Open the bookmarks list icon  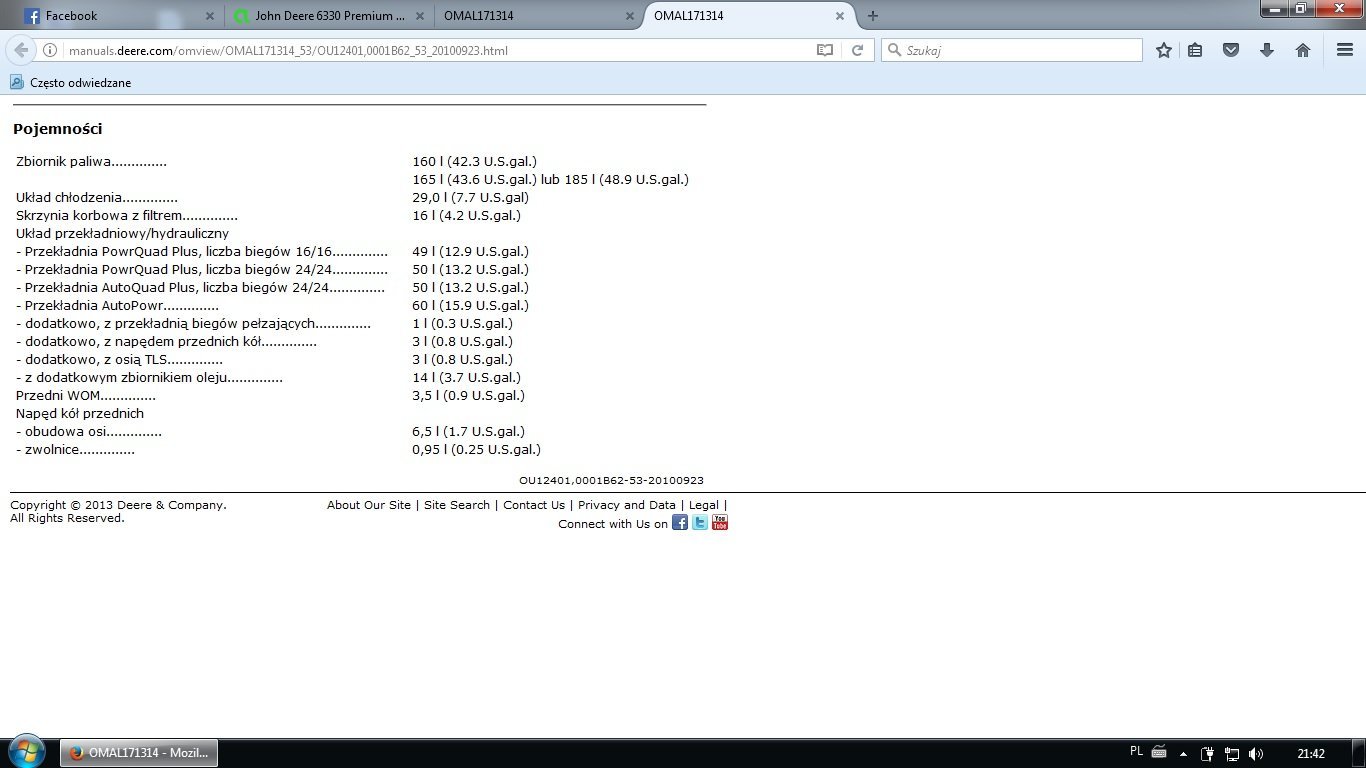click(x=1195, y=50)
